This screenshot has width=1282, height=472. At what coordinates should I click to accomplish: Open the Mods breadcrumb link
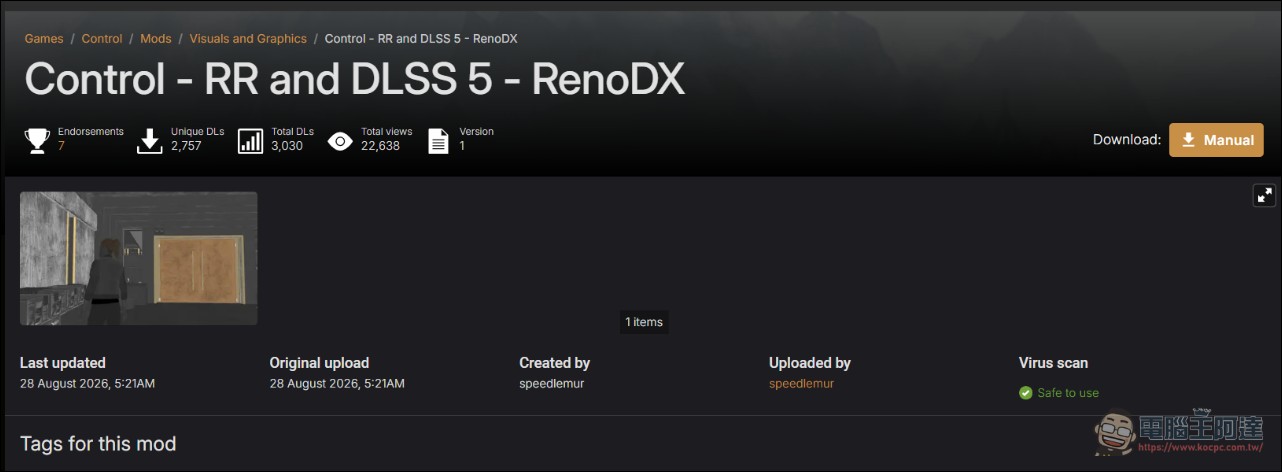click(x=156, y=39)
